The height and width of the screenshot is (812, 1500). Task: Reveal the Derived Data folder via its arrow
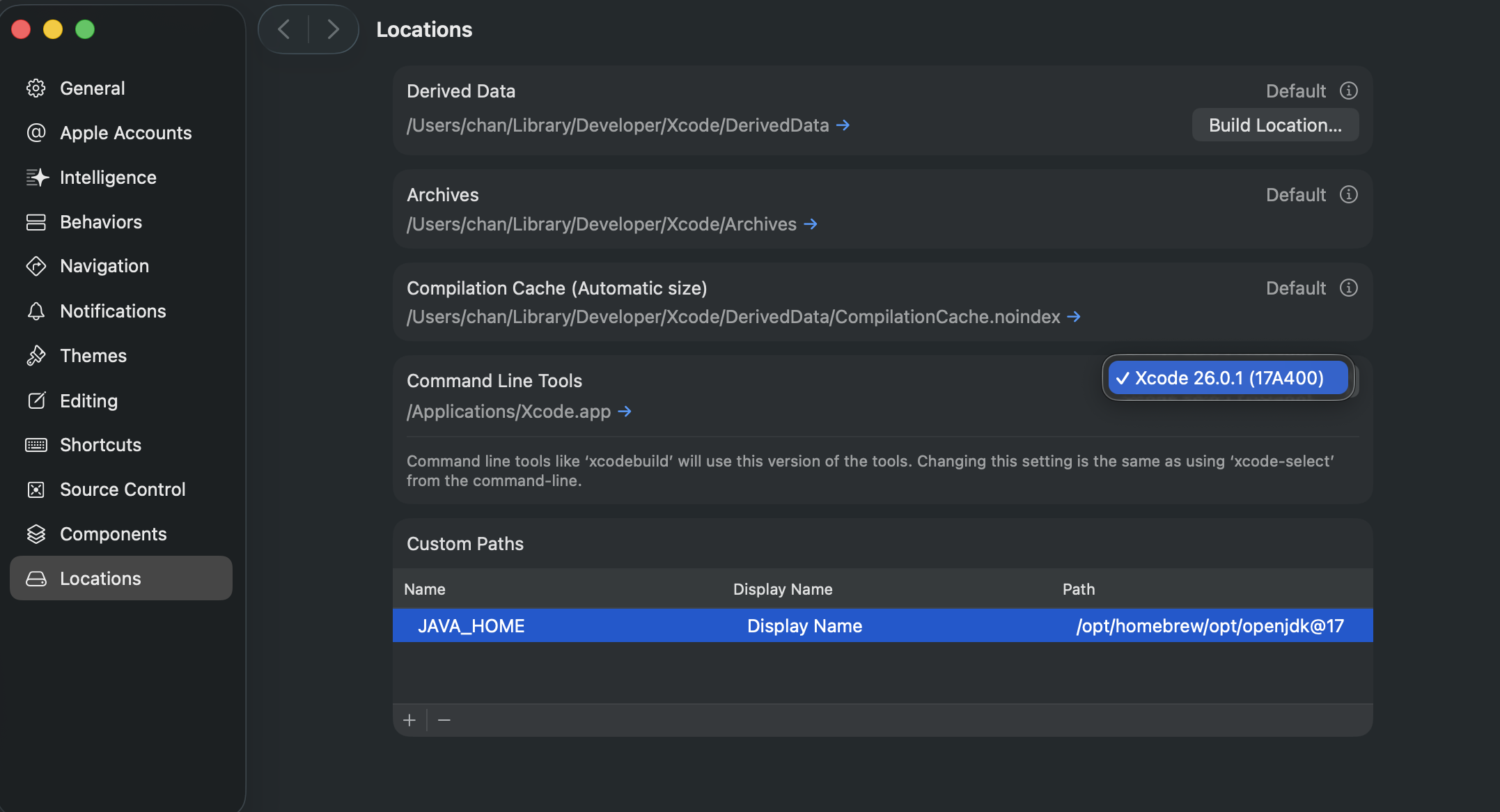(x=843, y=125)
